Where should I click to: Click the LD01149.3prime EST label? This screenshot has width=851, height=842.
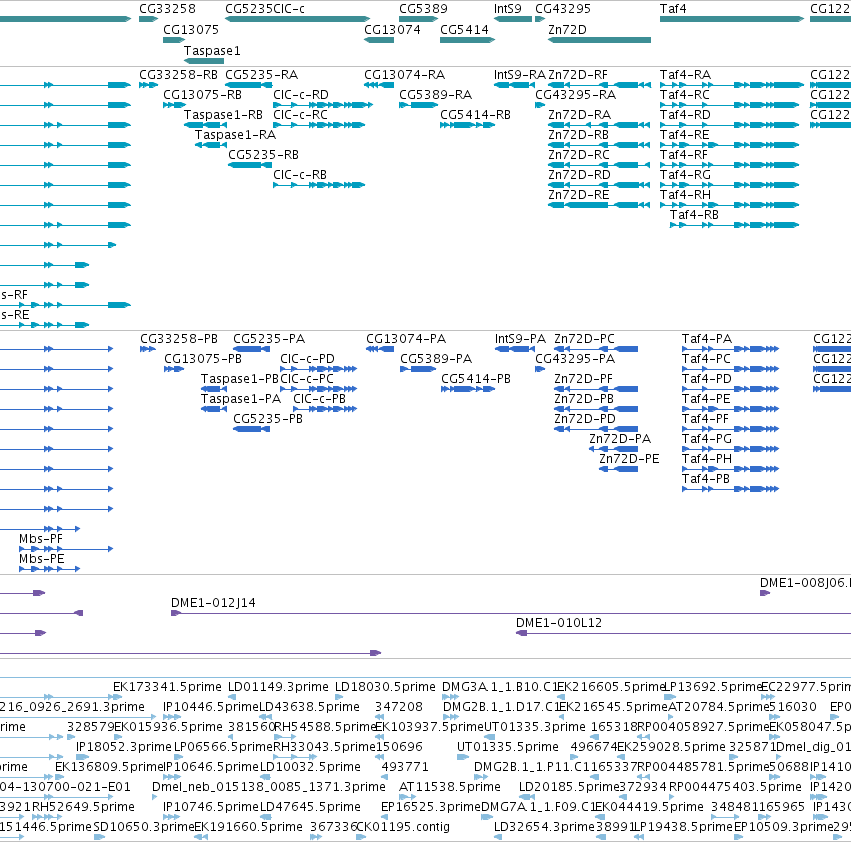coord(278,687)
